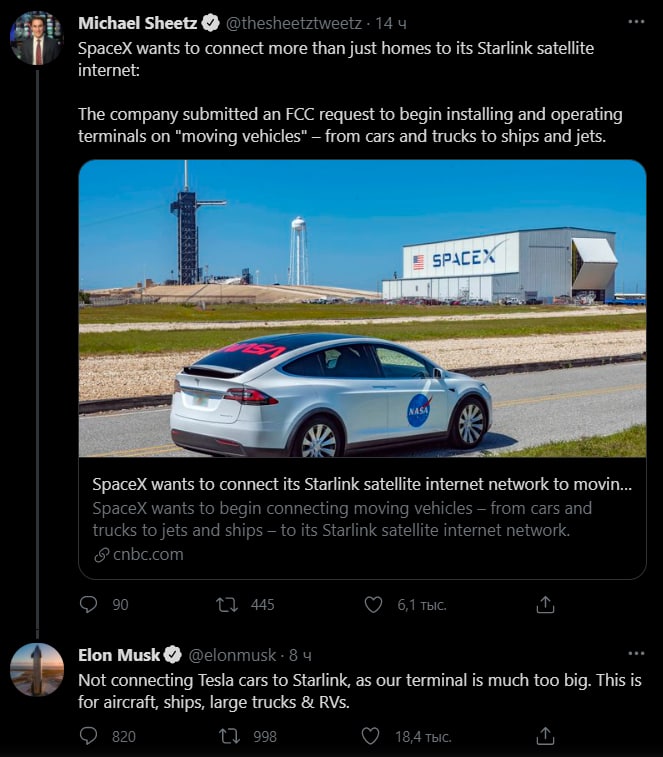Retweet Elon Musk's reply
This screenshot has height=757, width=663.
click(228, 736)
